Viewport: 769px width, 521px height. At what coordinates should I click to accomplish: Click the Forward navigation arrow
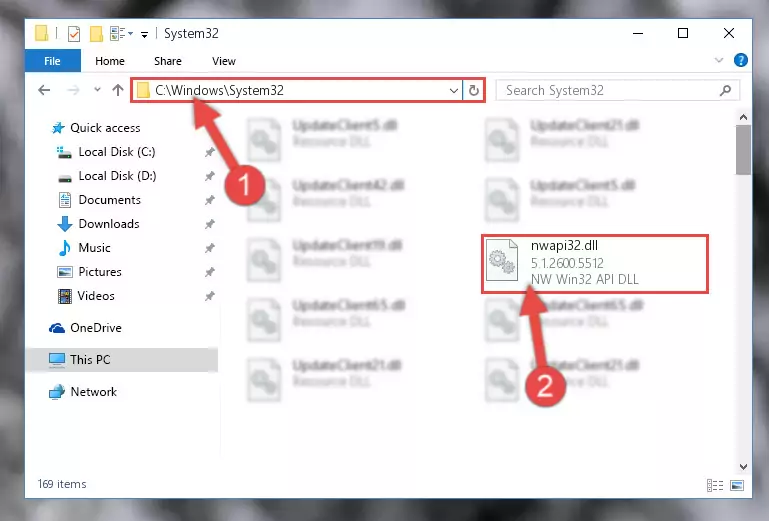point(73,90)
